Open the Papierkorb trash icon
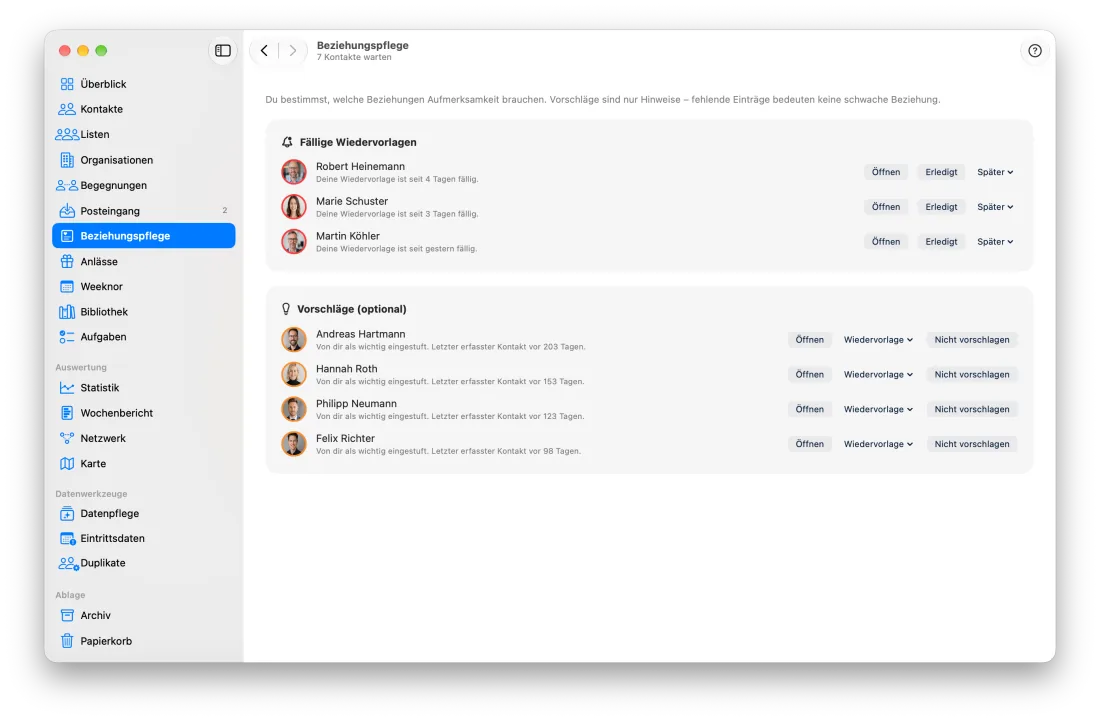 tap(67, 641)
